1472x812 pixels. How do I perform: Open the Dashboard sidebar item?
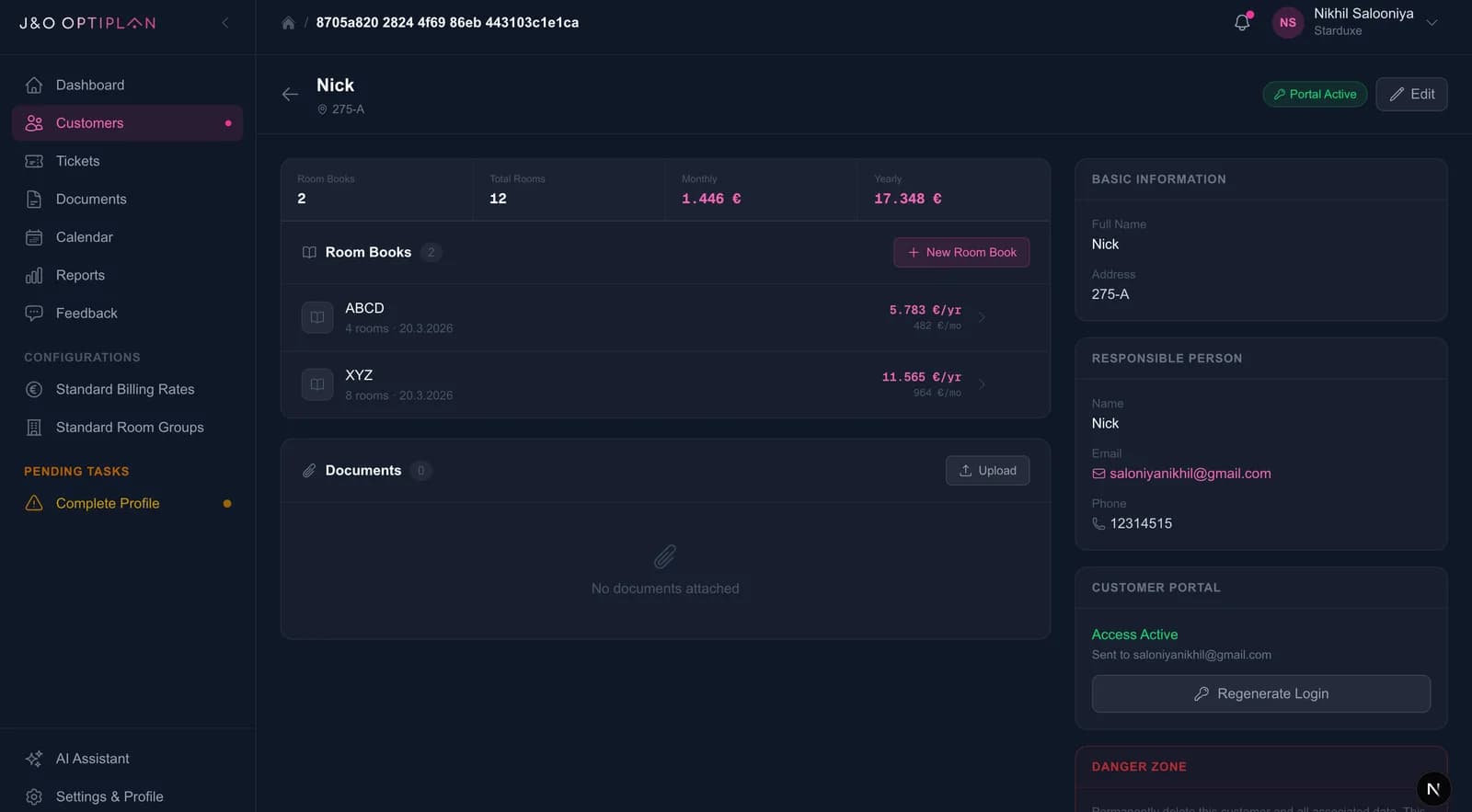(x=127, y=85)
